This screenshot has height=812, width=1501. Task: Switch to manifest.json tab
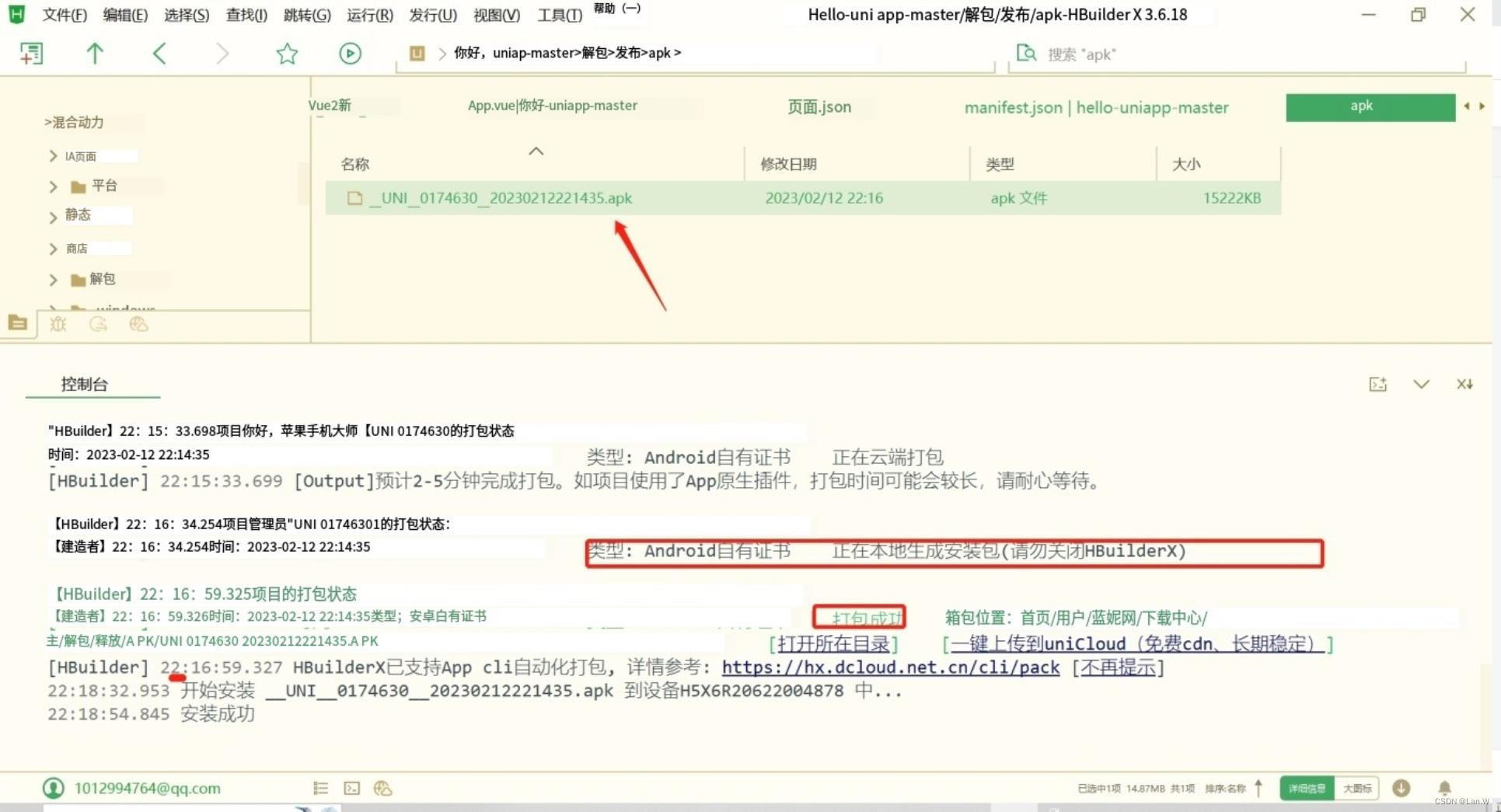pos(1096,107)
